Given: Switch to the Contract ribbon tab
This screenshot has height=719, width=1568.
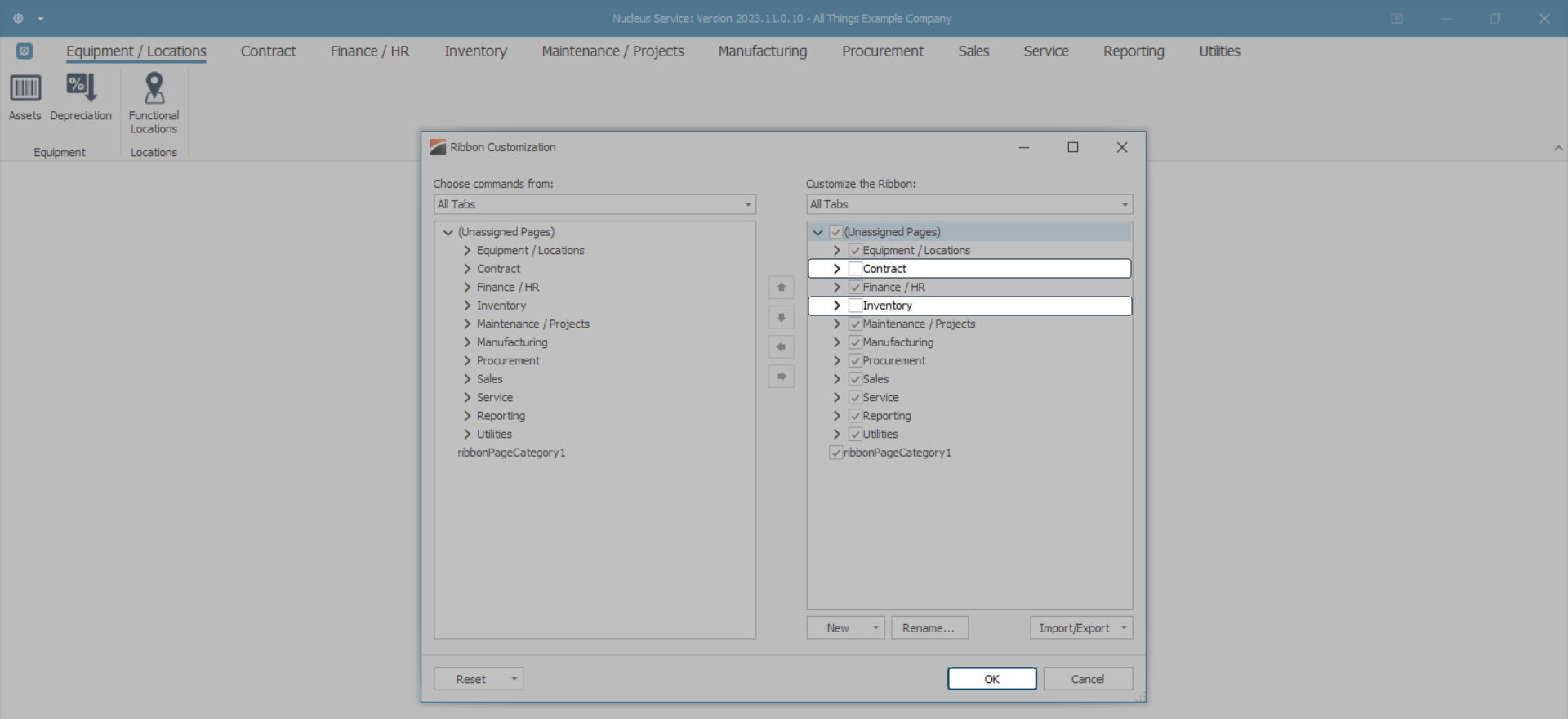Looking at the screenshot, I should [x=268, y=51].
